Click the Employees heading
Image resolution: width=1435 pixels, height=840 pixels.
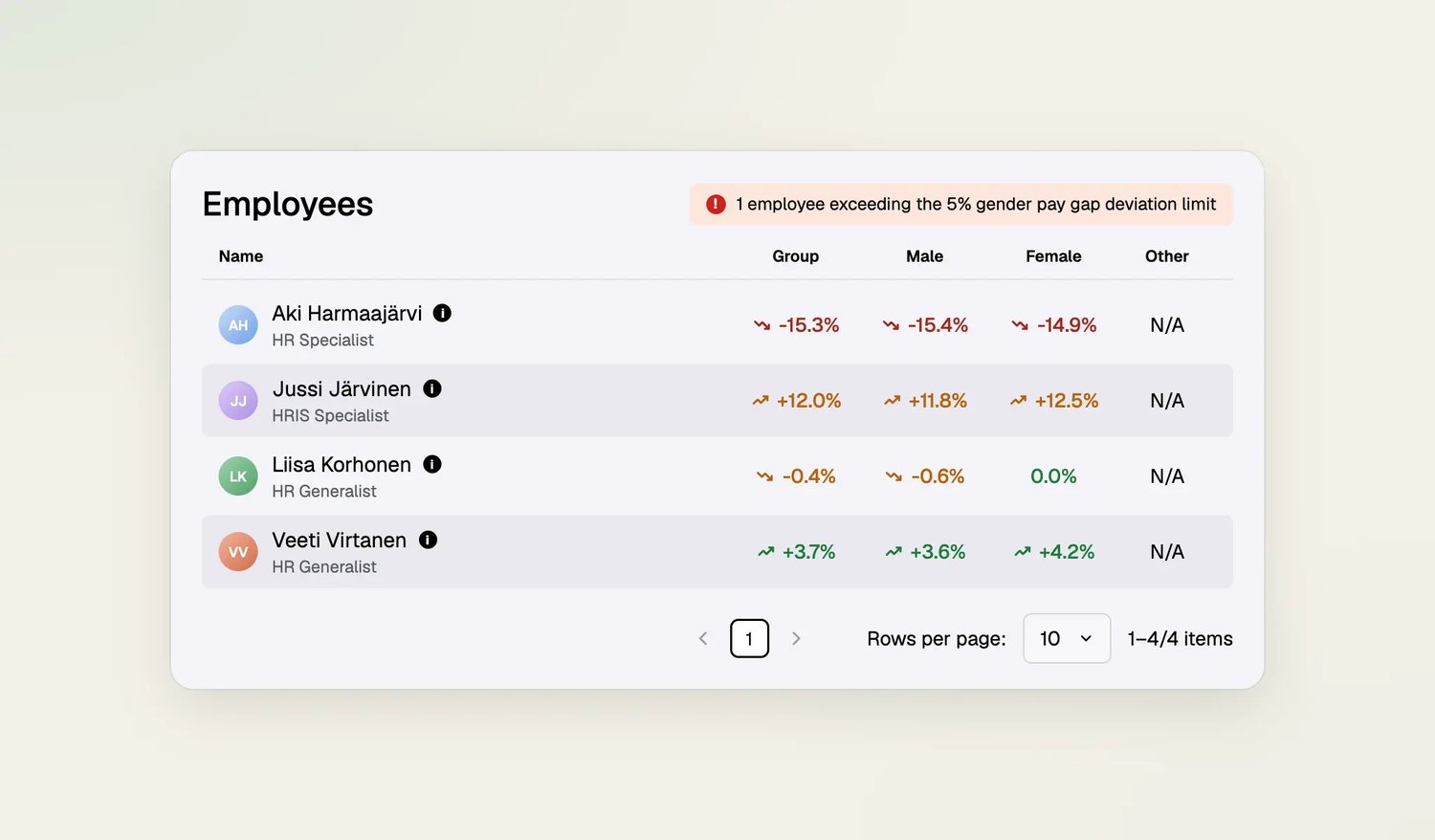point(288,204)
